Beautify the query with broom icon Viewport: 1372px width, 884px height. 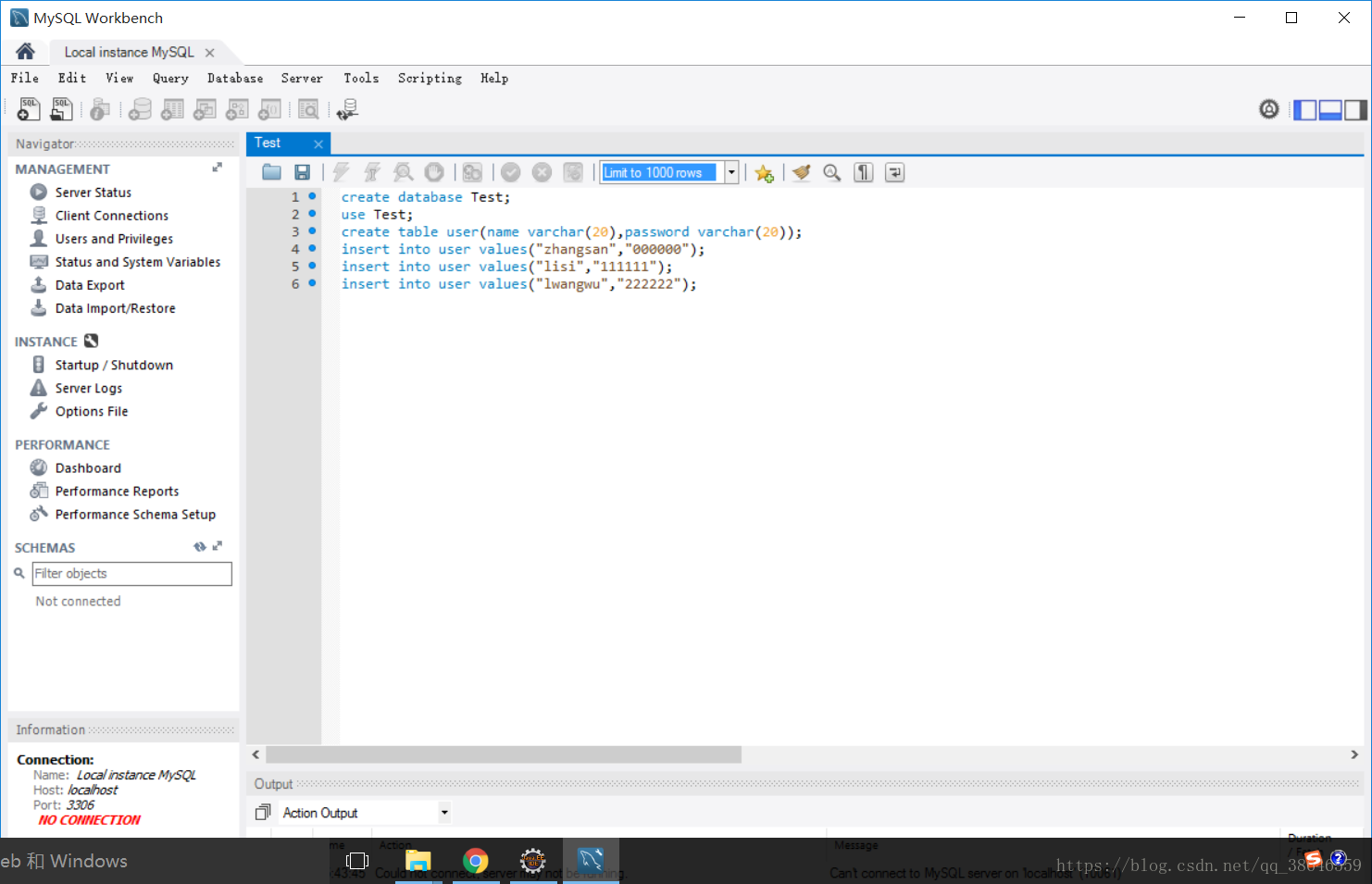(802, 172)
